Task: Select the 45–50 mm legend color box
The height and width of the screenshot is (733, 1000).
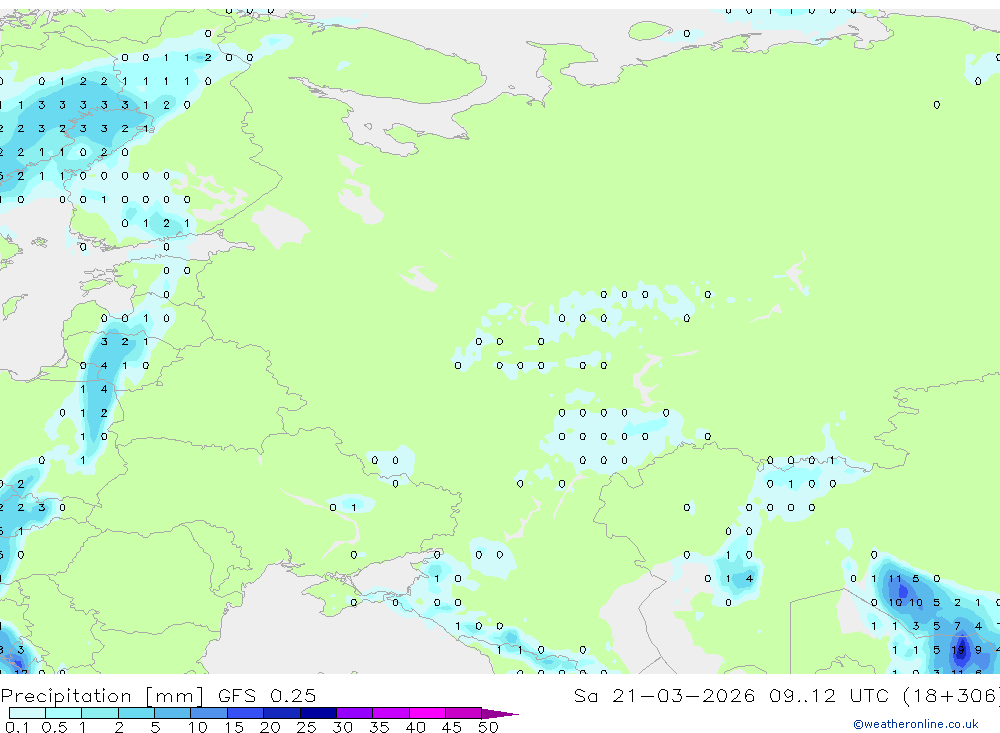Action: point(464,713)
